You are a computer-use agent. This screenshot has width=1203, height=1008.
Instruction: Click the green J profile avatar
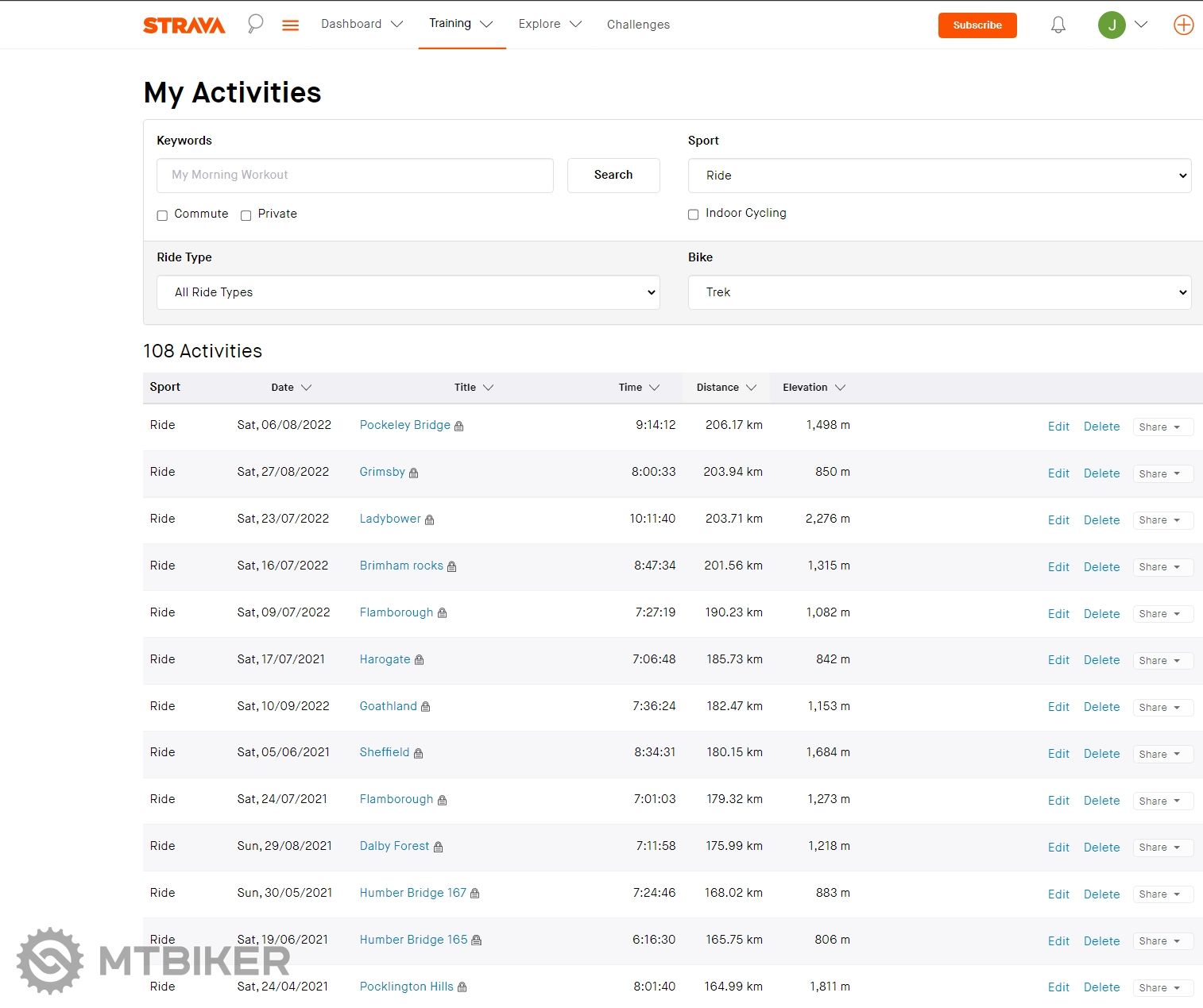[1112, 25]
